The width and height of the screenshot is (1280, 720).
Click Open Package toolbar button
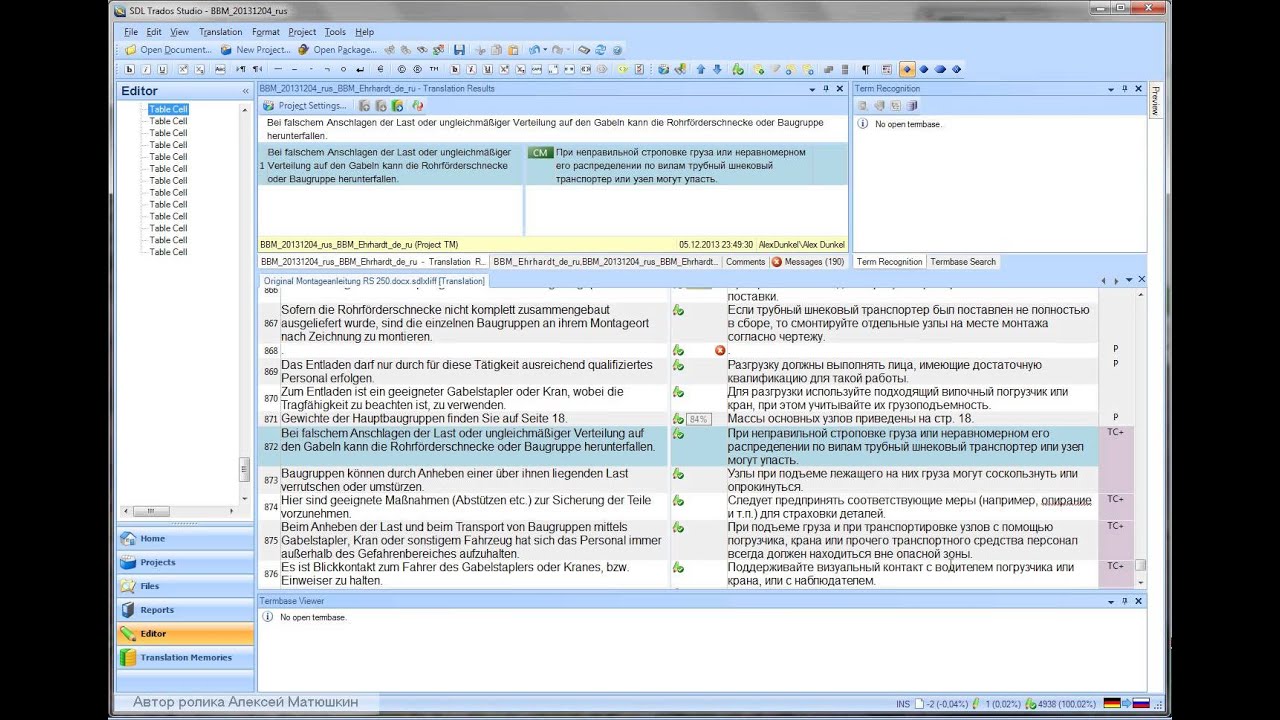(x=337, y=50)
